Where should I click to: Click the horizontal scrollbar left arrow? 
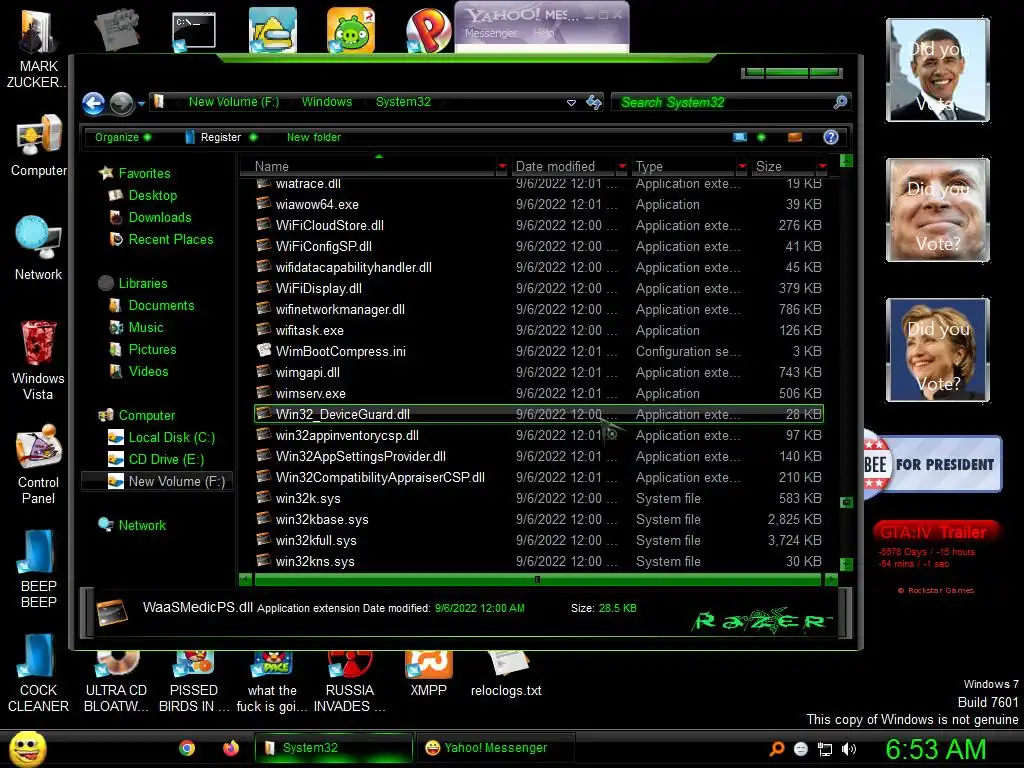click(246, 579)
